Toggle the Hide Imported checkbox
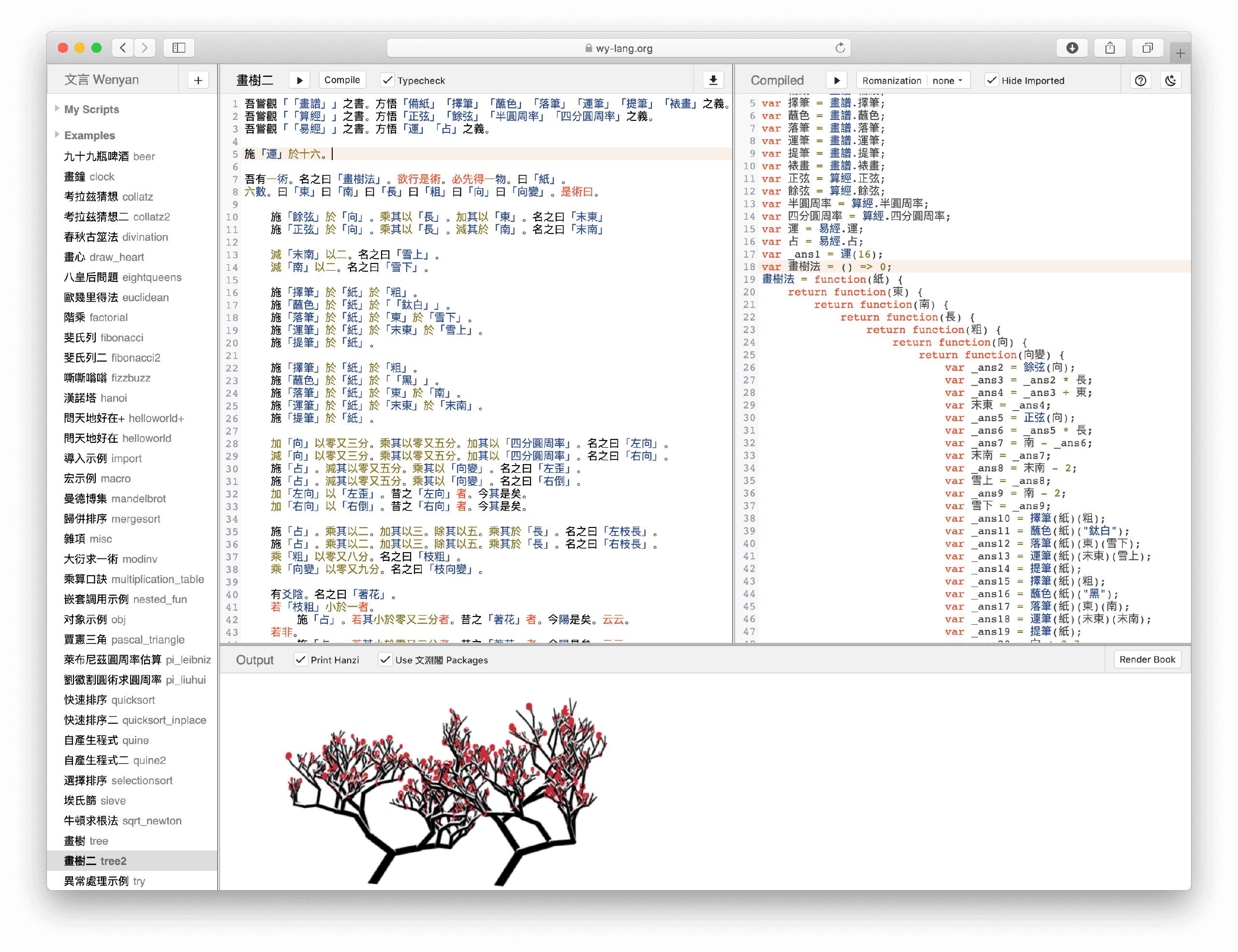Image resolution: width=1238 pixels, height=952 pixels. tap(991, 80)
